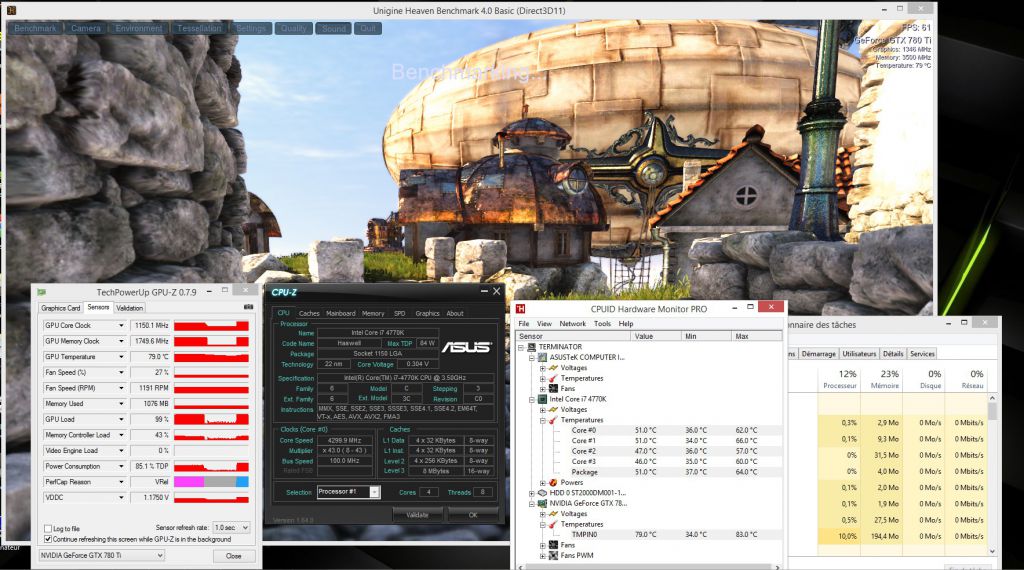Click the Max column header in HWMonitor
Screen dimensions: 1024x570
click(x=757, y=336)
